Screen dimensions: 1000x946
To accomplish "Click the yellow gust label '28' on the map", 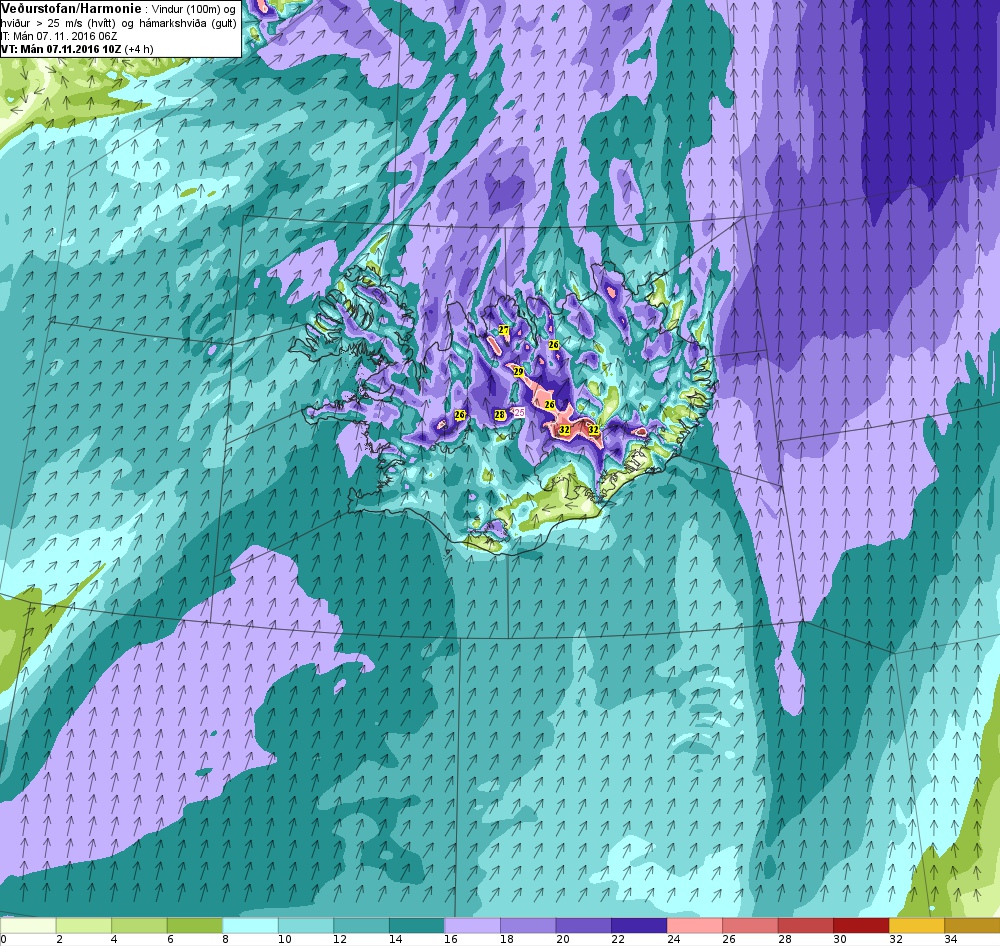I will 499,415.
